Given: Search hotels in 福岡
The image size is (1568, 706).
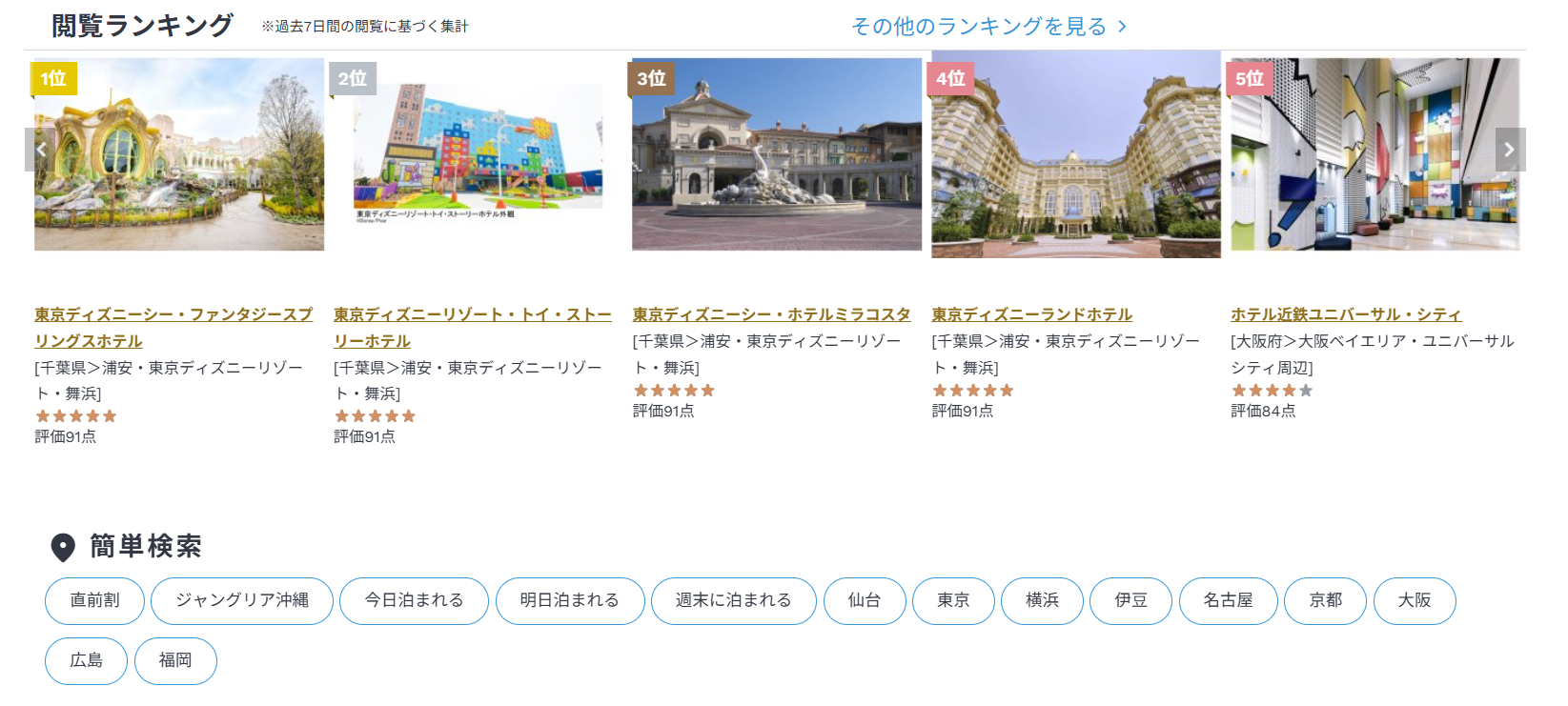Looking at the screenshot, I should point(175,660).
